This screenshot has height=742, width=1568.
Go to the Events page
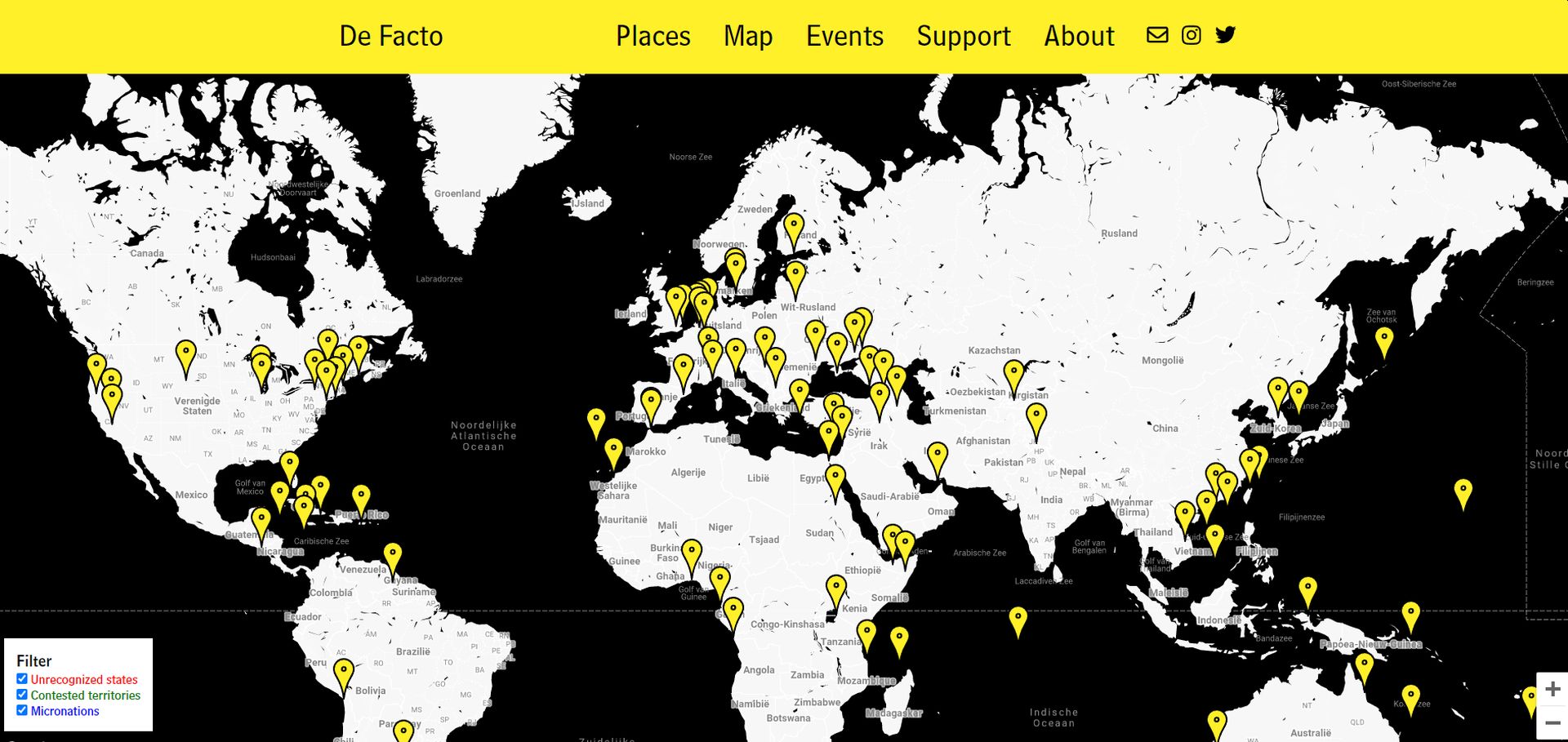844,36
